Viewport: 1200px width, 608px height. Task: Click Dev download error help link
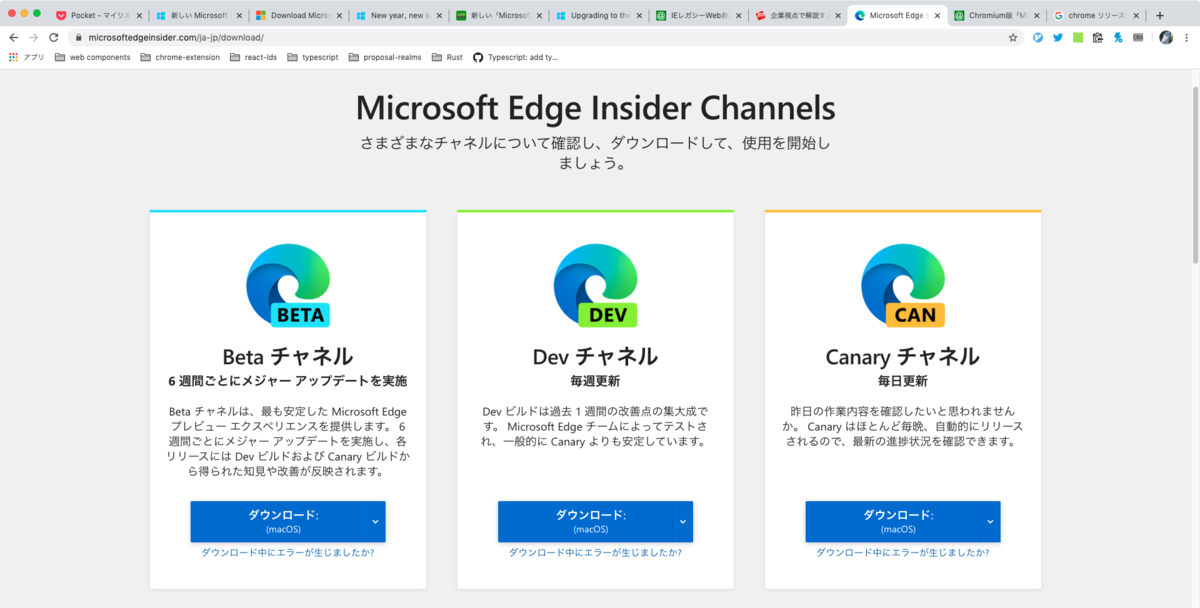(596, 552)
